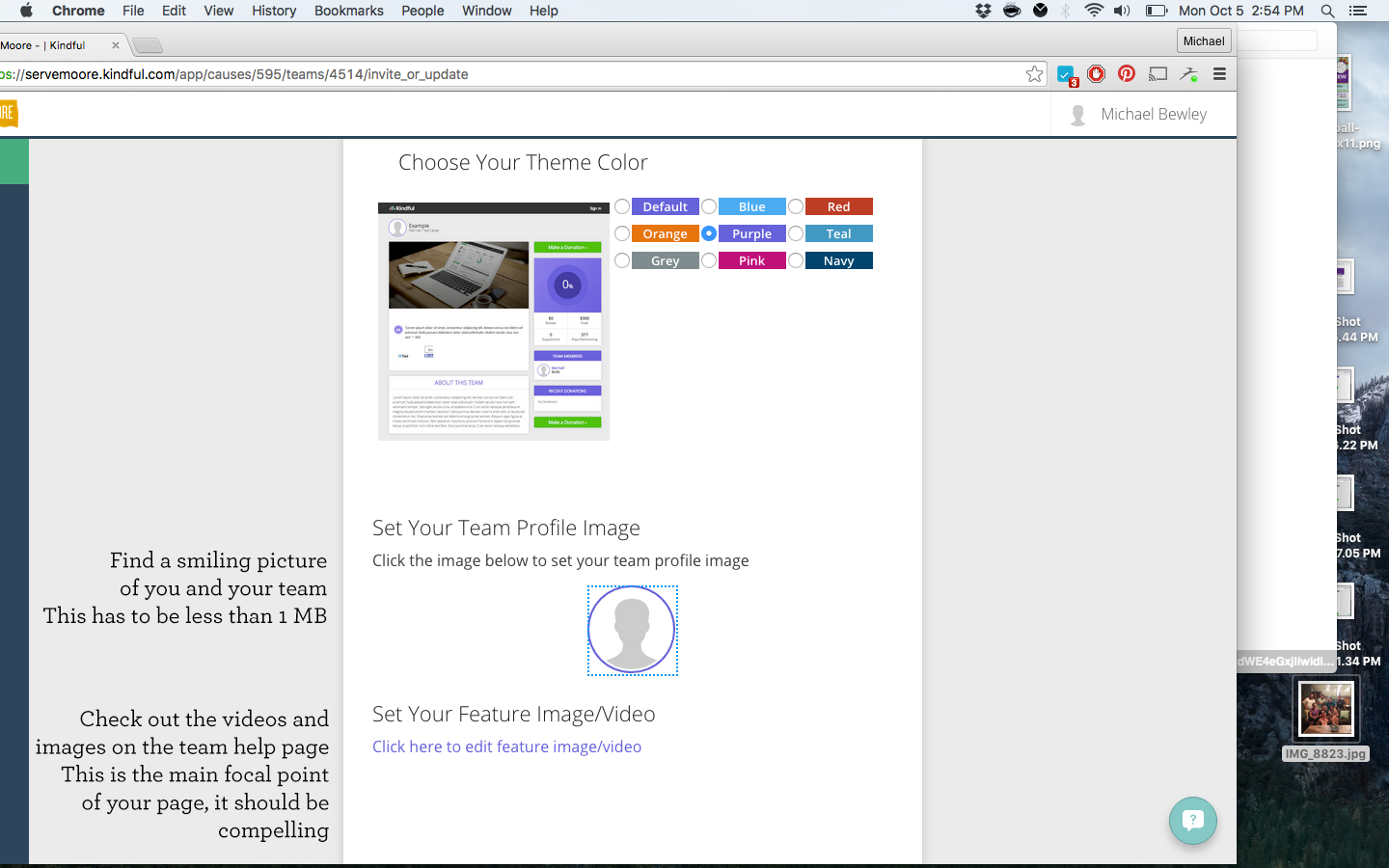Open the Window menu
This screenshot has height=868, width=1389.
coord(487,11)
